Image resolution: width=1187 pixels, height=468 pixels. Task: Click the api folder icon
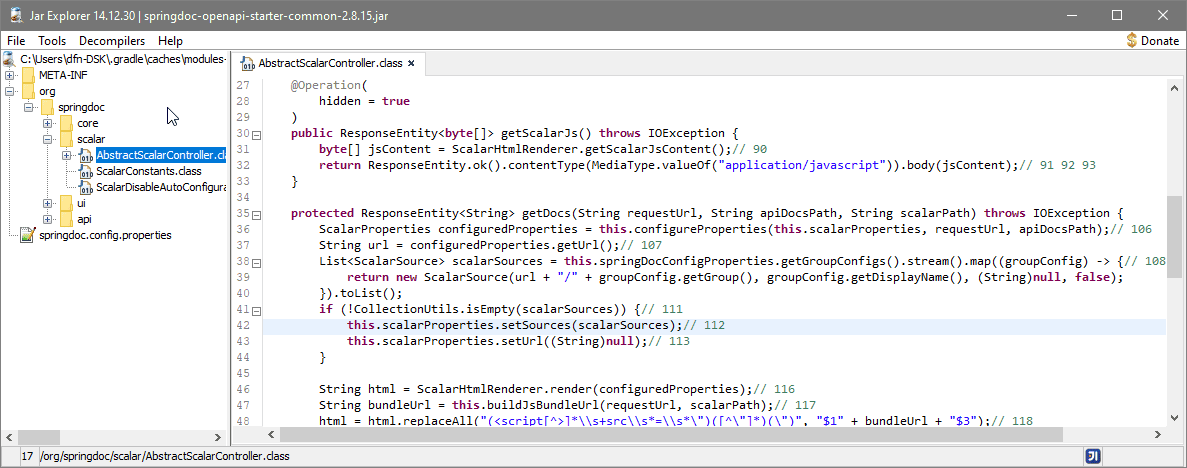tap(66, 219)
